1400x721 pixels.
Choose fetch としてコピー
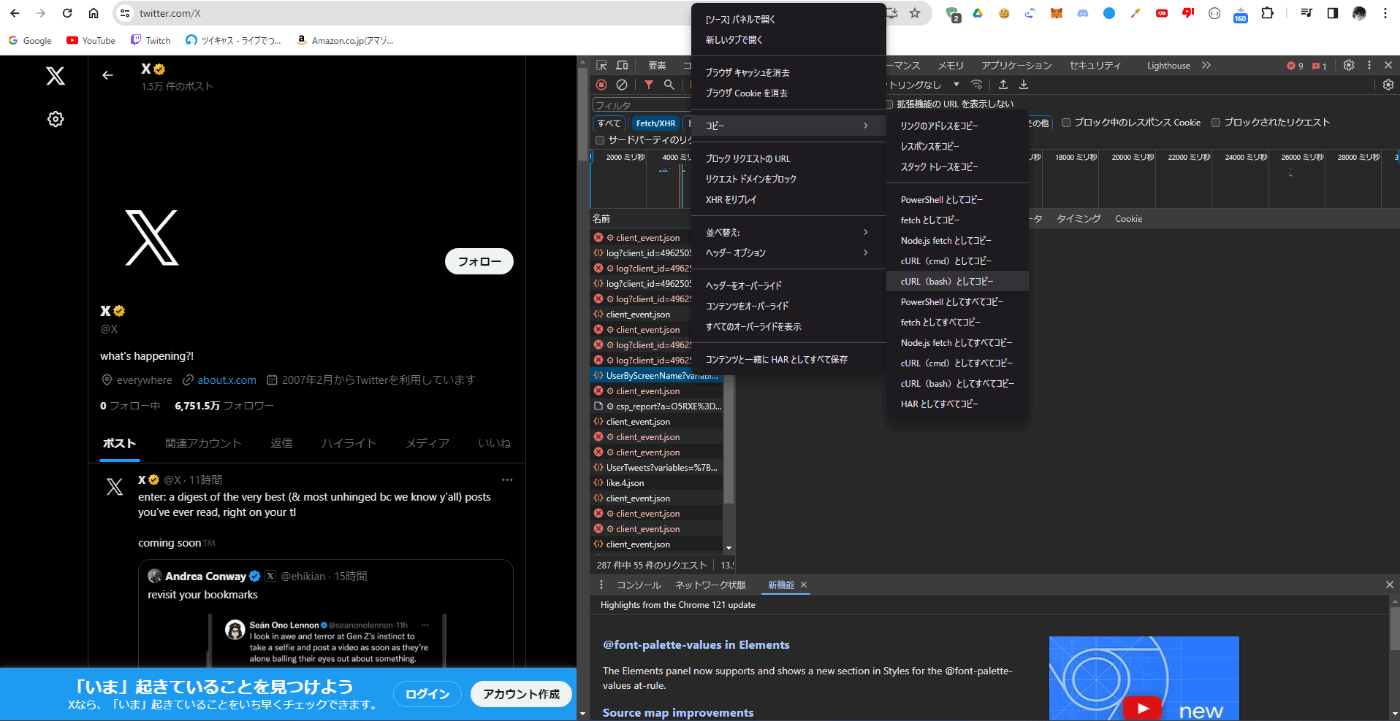tap(958, 220)
